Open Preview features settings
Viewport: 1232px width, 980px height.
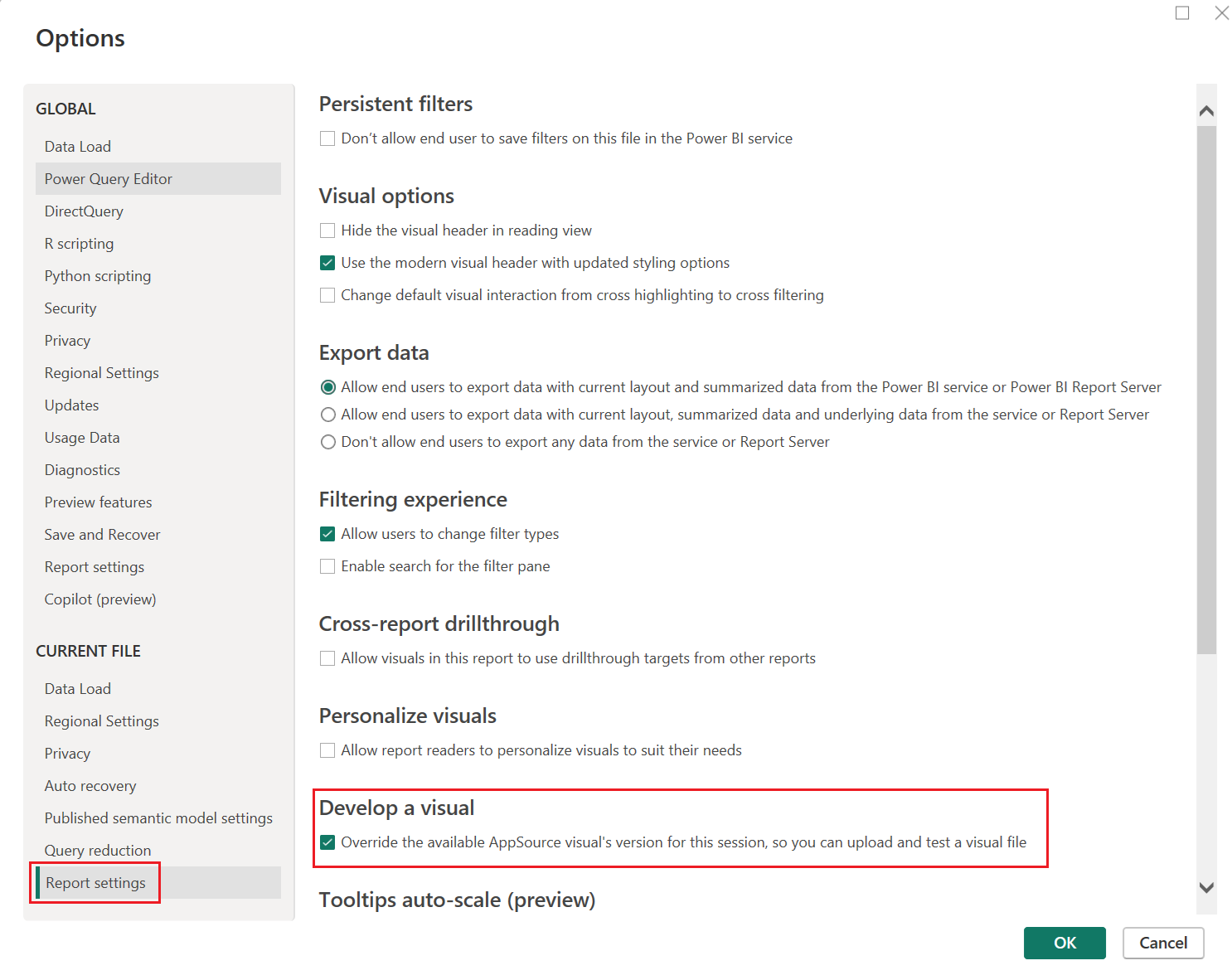click(x=98, y=502)
